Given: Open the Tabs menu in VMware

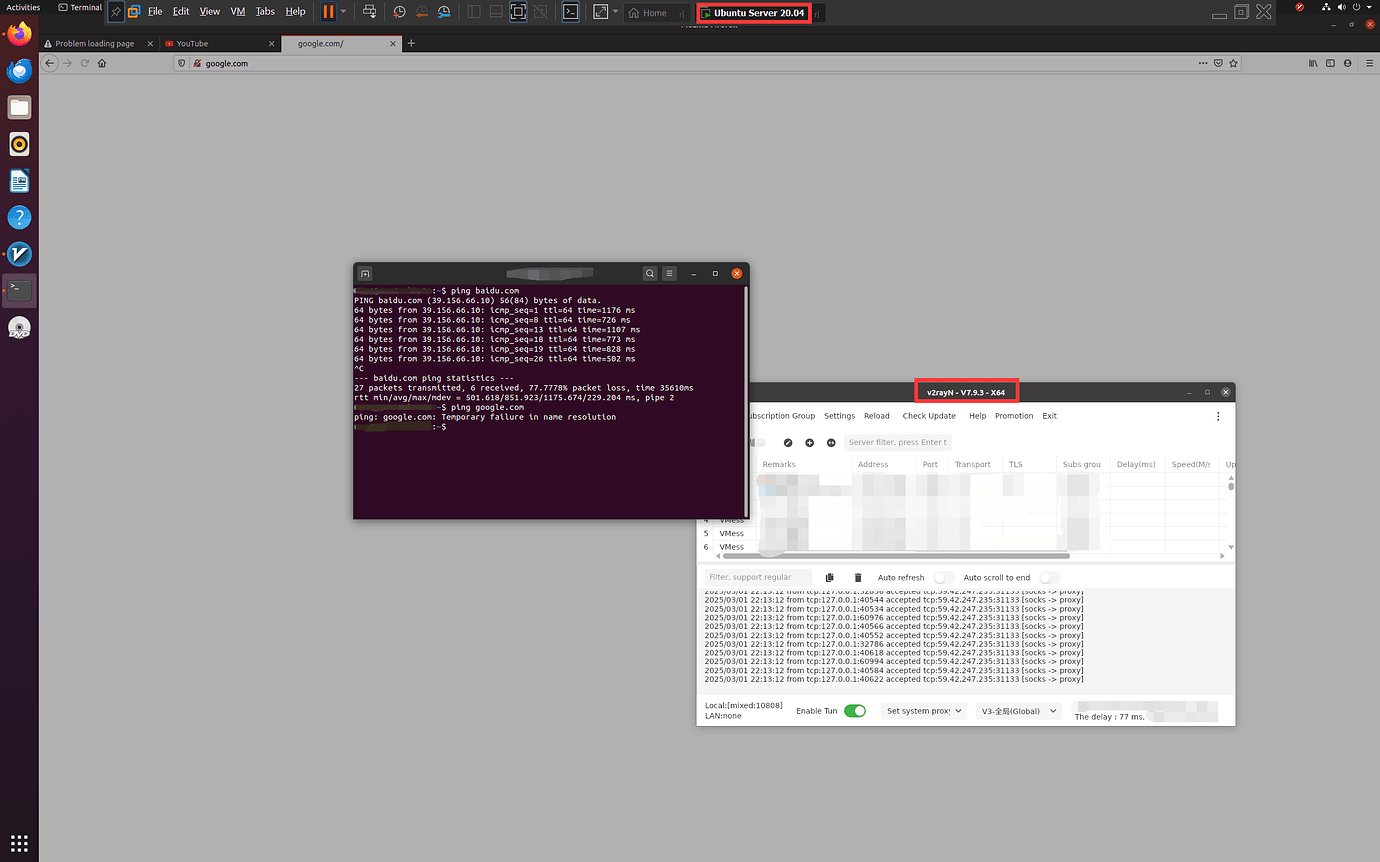Looking at the screenshot, I should pos(265,12).
